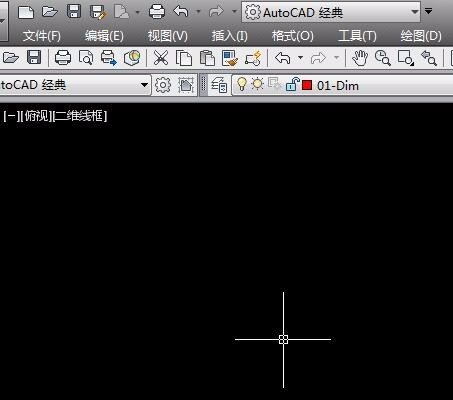Toggle layer on/off light bulb

click(241, 84)
